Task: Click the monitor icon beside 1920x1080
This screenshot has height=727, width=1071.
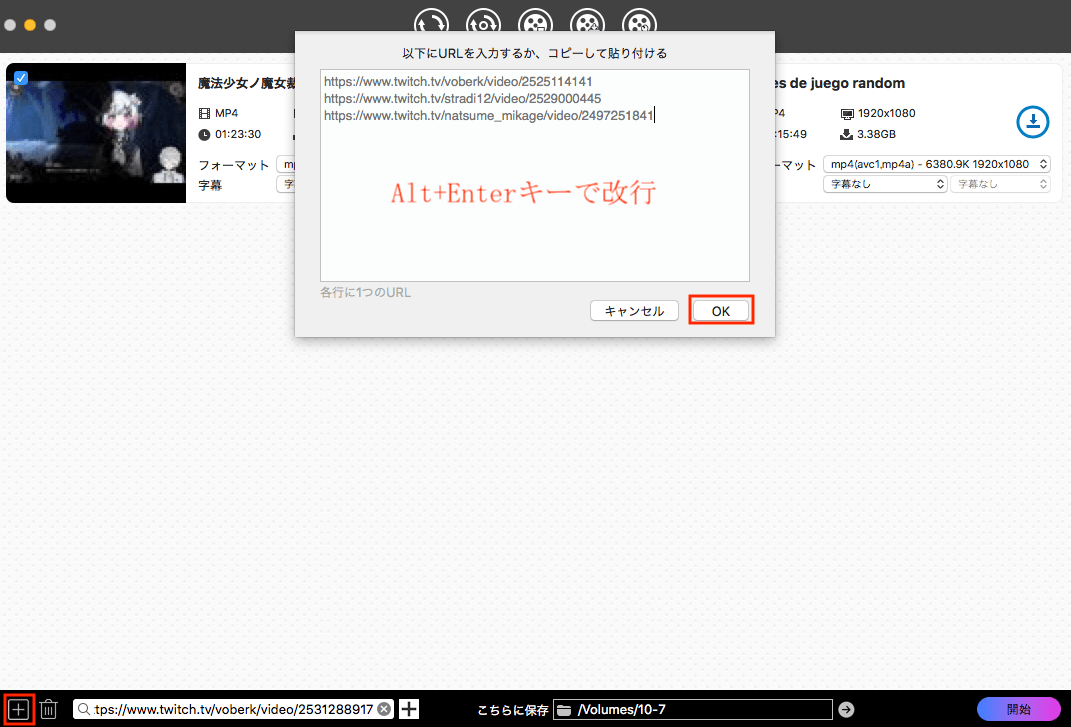Action: pos(847,114)
